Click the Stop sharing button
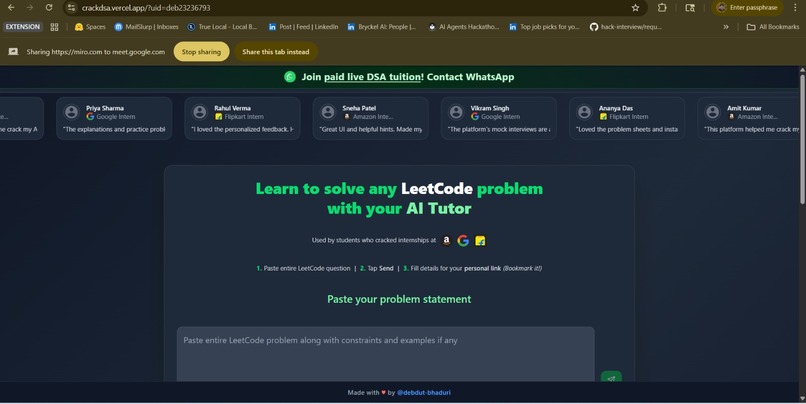The width and height of the screenshot is (806, 404). 201,51
